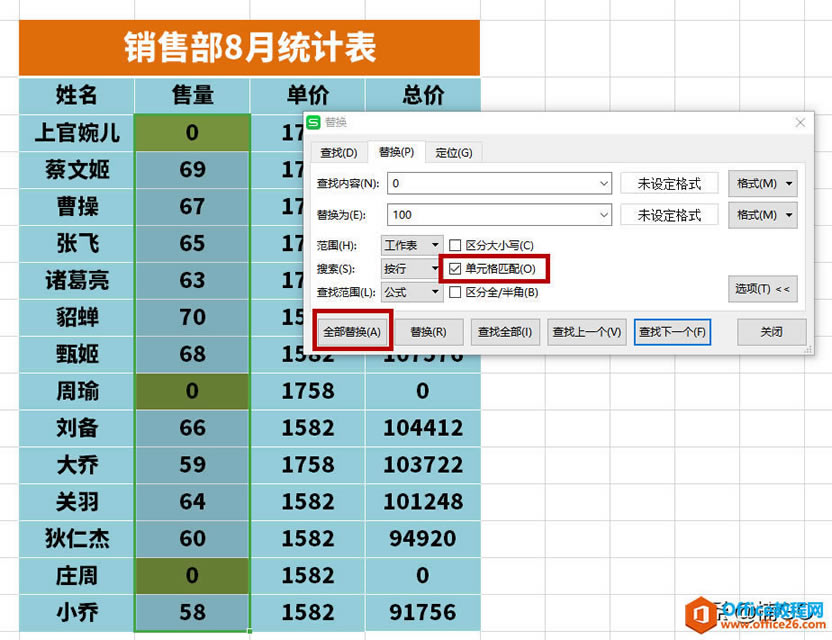Select sales cell 0 for 上官婉儿
Screen dimensions: 832x640
[x=192, y=133]
